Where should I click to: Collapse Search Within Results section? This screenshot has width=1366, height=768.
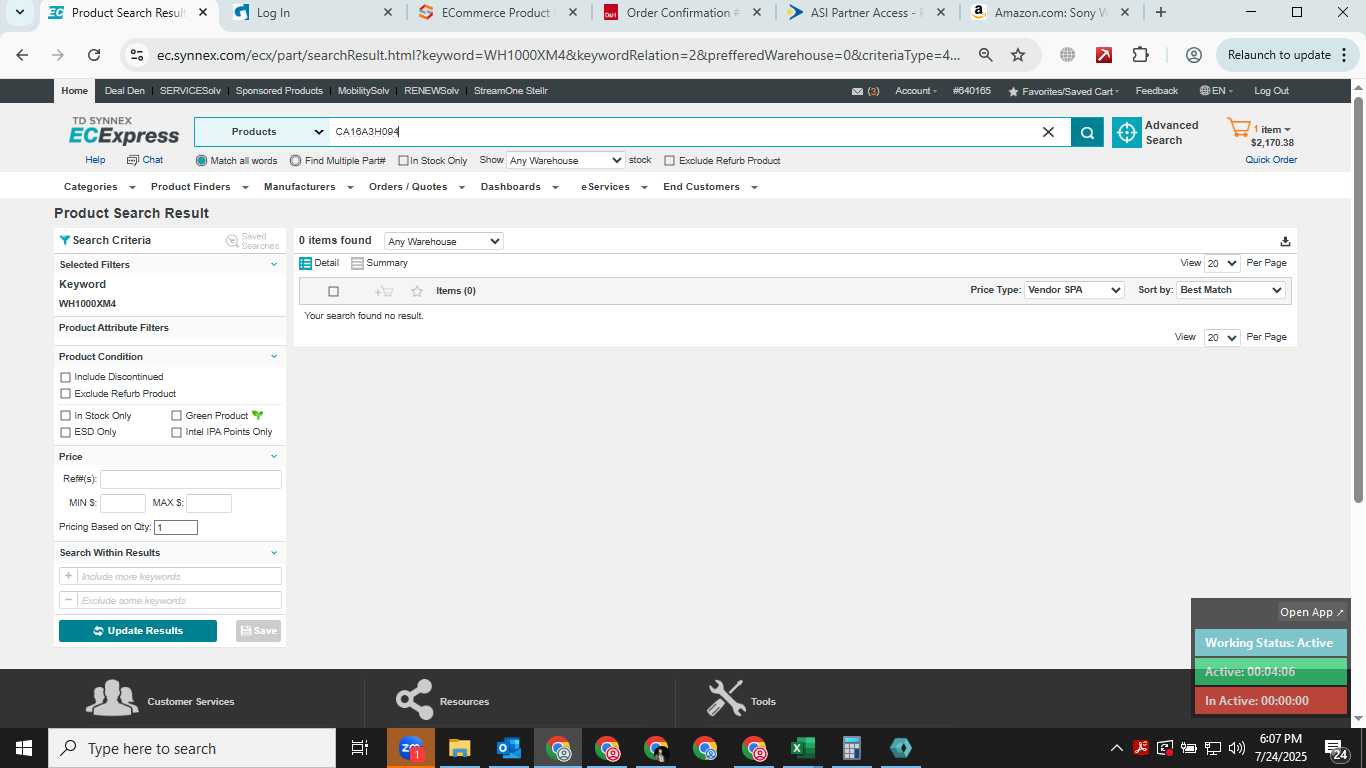[x=274, y=552]
